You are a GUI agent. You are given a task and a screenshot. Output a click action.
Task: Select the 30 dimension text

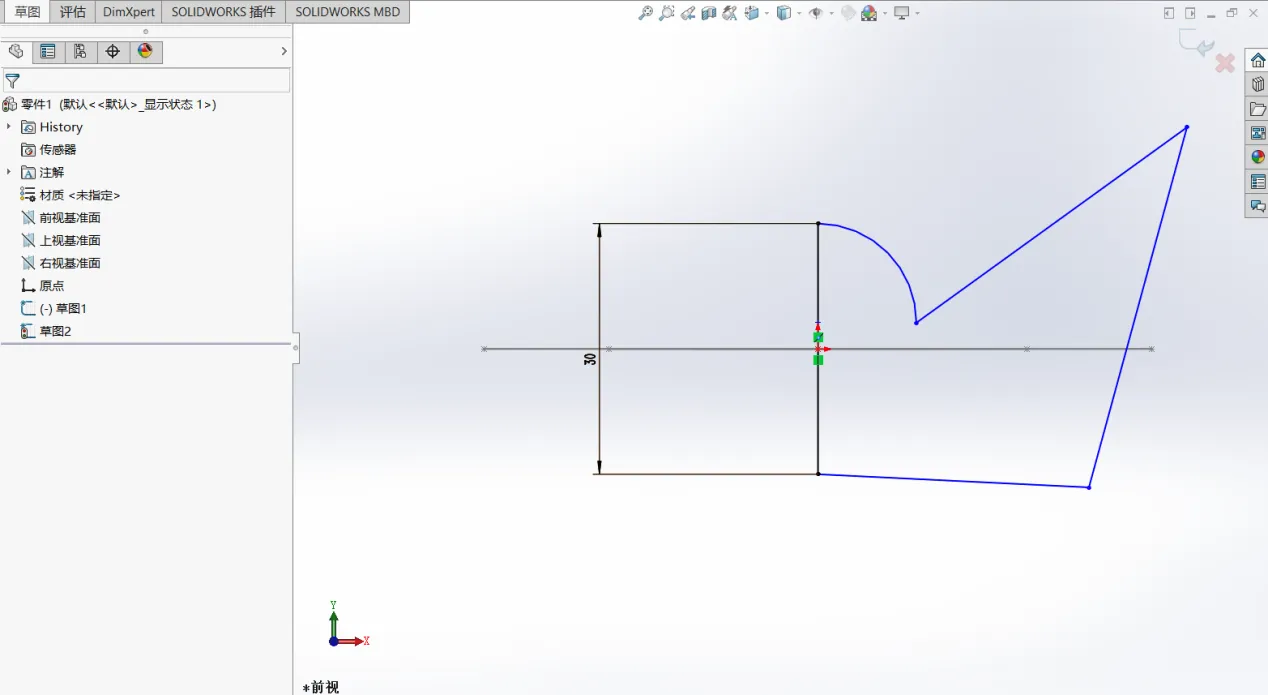coord(590,358)
